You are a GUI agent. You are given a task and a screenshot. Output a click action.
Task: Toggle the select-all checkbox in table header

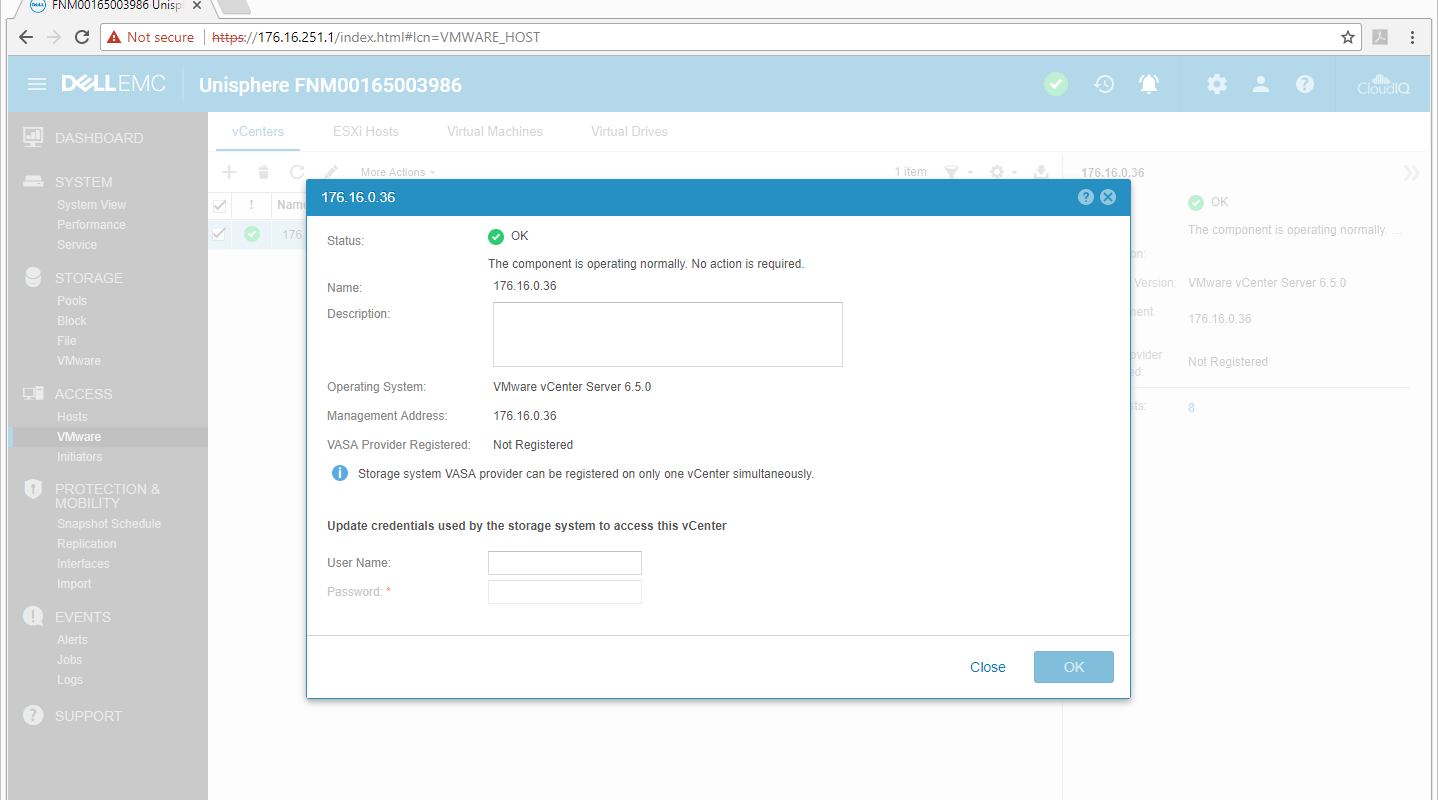[220, 205]
